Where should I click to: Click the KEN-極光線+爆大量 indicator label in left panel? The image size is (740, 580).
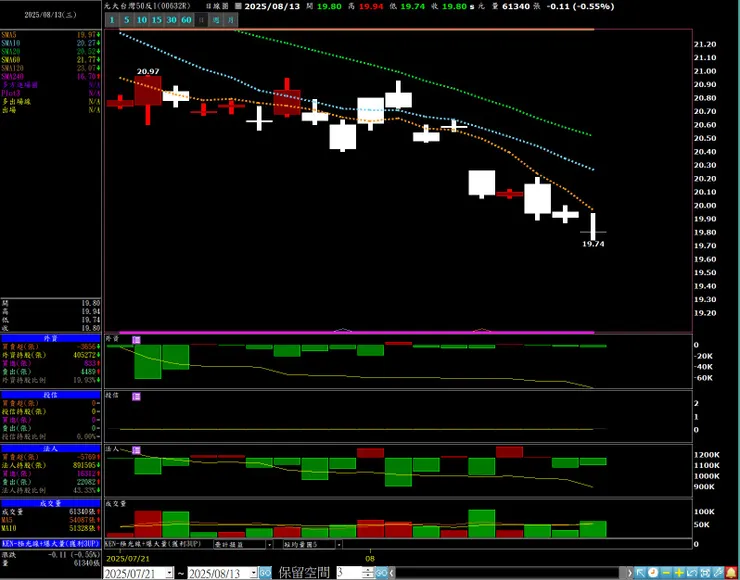[x=50, y=544]
